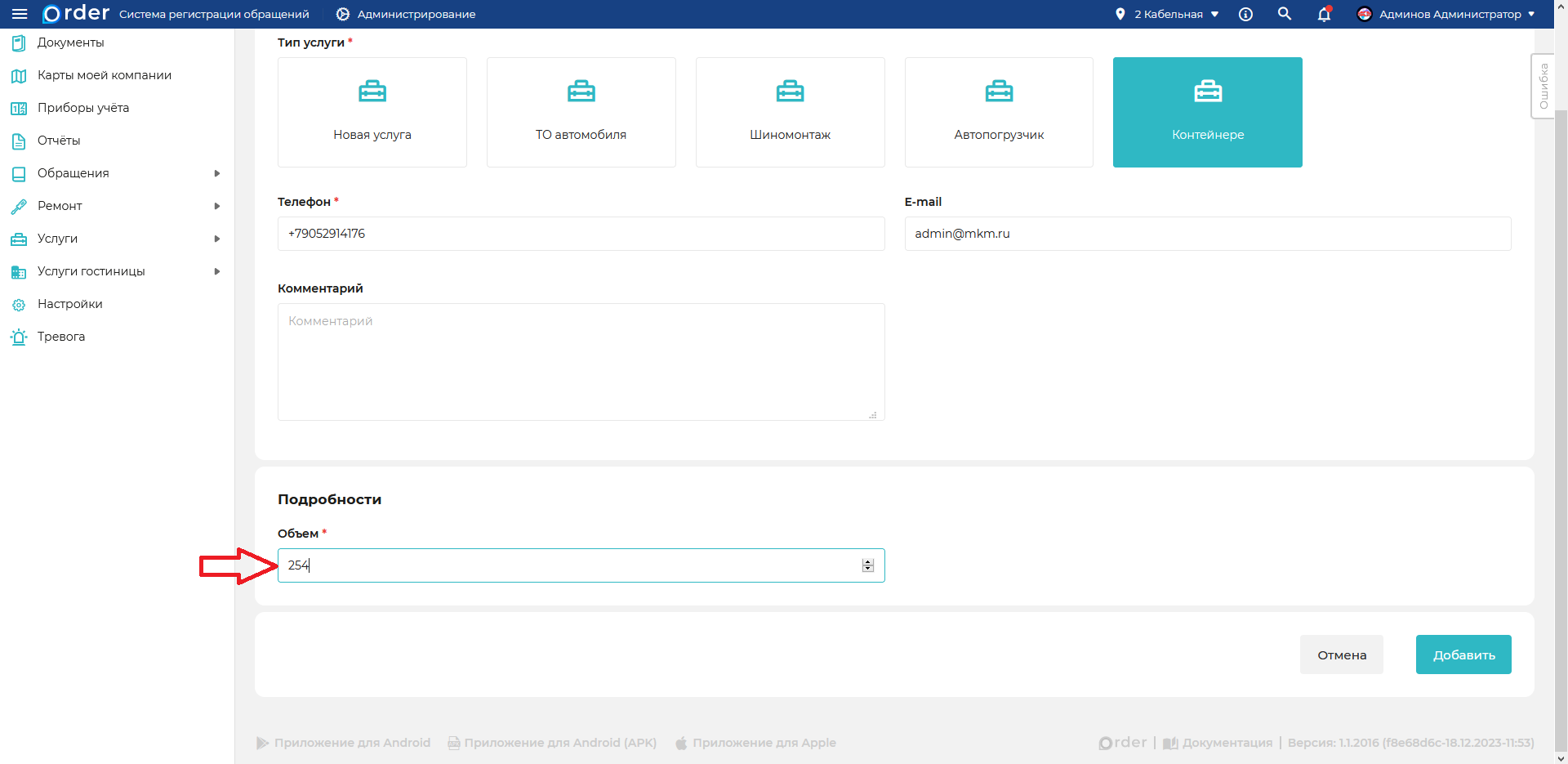This screenshot has height=764, width=1568.
Task: Click the notifications bell icon
Action: [x=1324, y=14]
